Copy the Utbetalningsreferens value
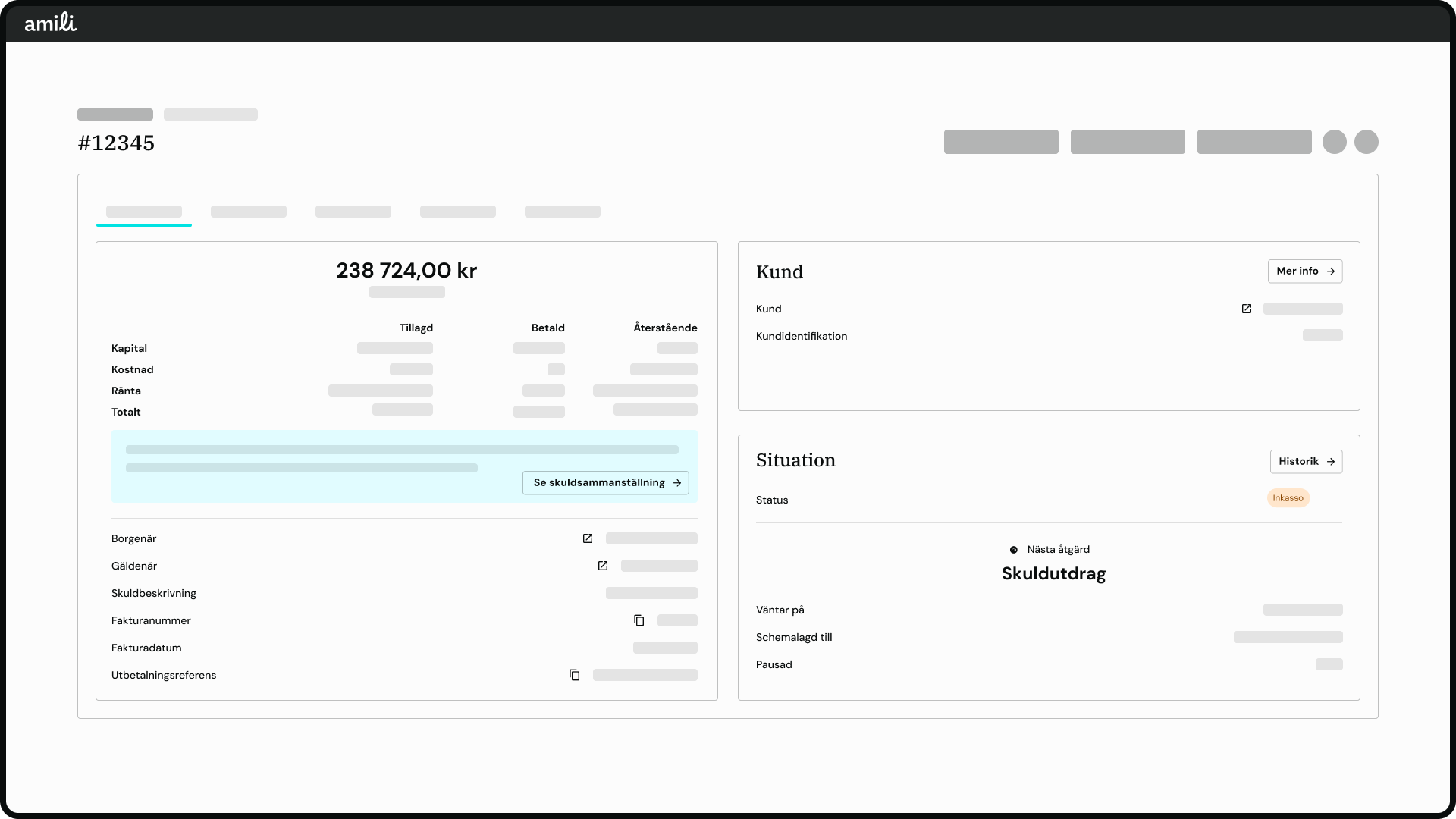1456x819 pixels. pyautogui.click(x=575, y=675)
